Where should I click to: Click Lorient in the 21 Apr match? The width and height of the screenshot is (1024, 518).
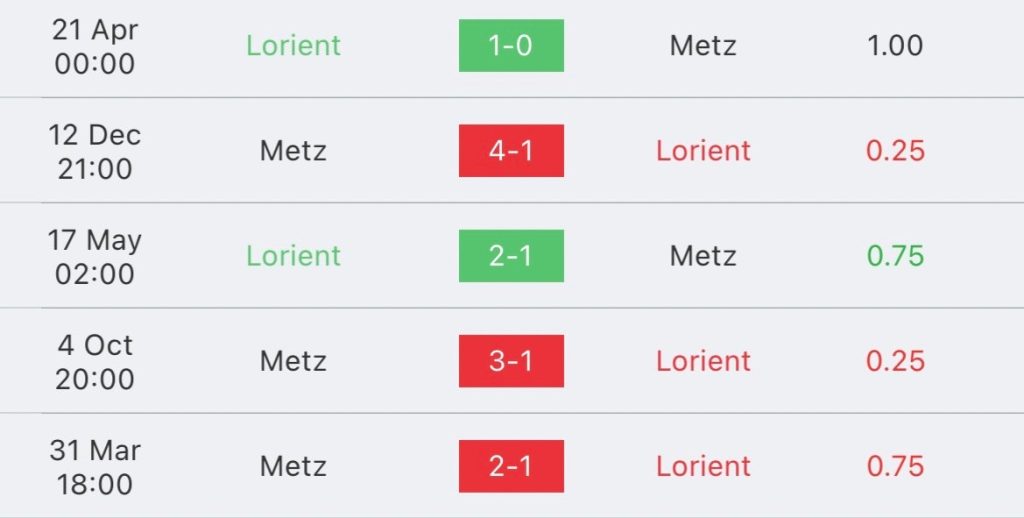(x=293, y=46)
